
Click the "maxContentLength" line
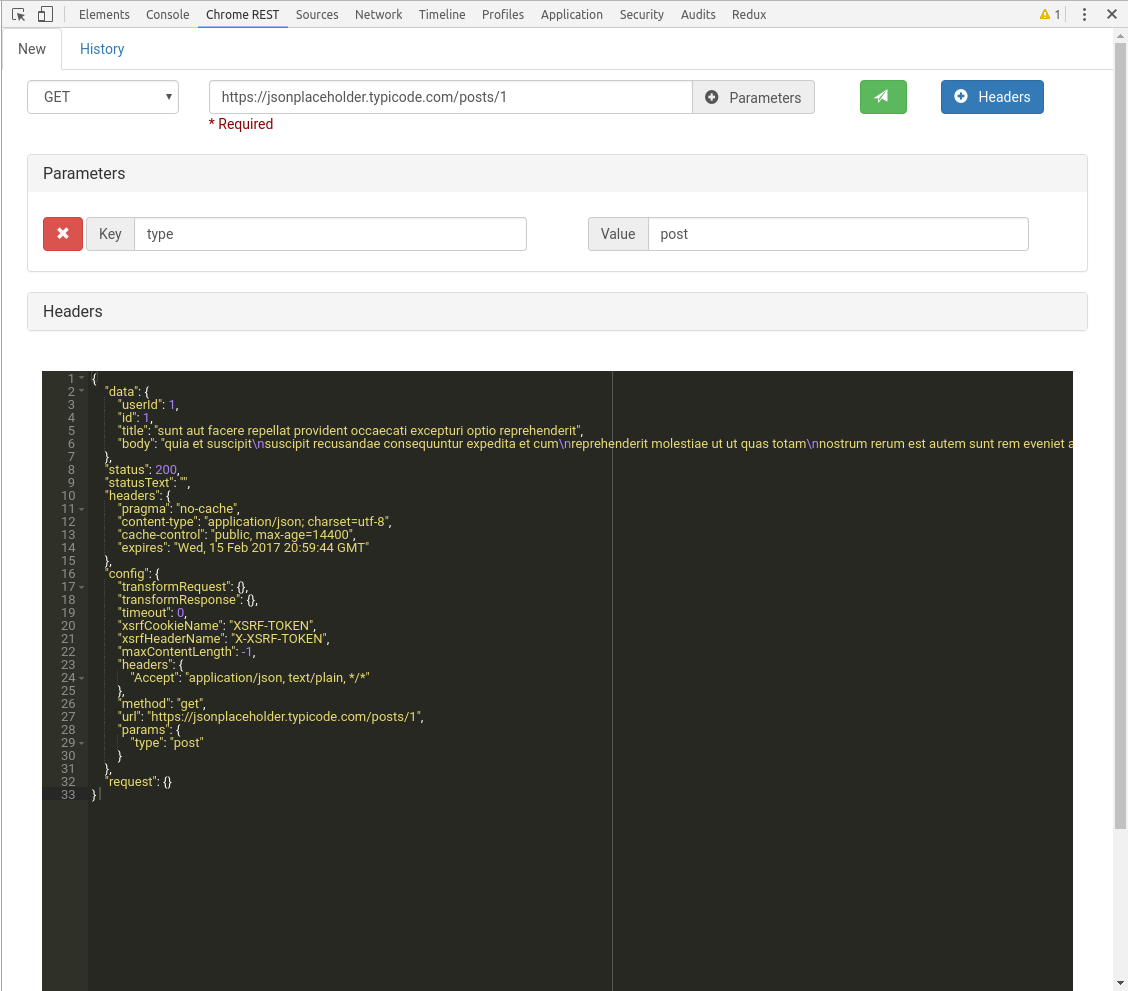coord(186,652)
